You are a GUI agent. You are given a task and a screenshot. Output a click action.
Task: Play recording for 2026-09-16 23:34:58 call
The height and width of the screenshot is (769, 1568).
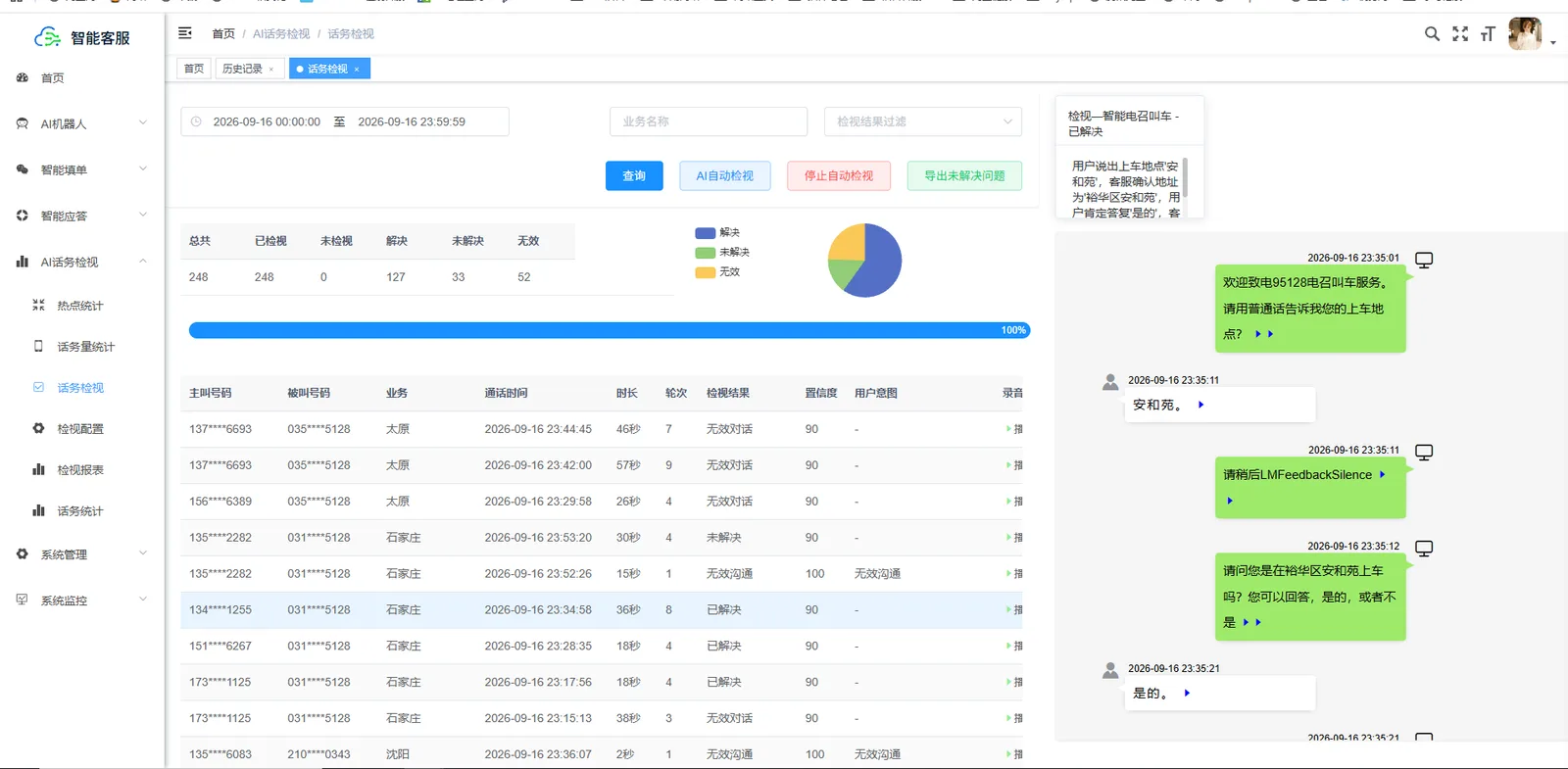click(1014, 610)
